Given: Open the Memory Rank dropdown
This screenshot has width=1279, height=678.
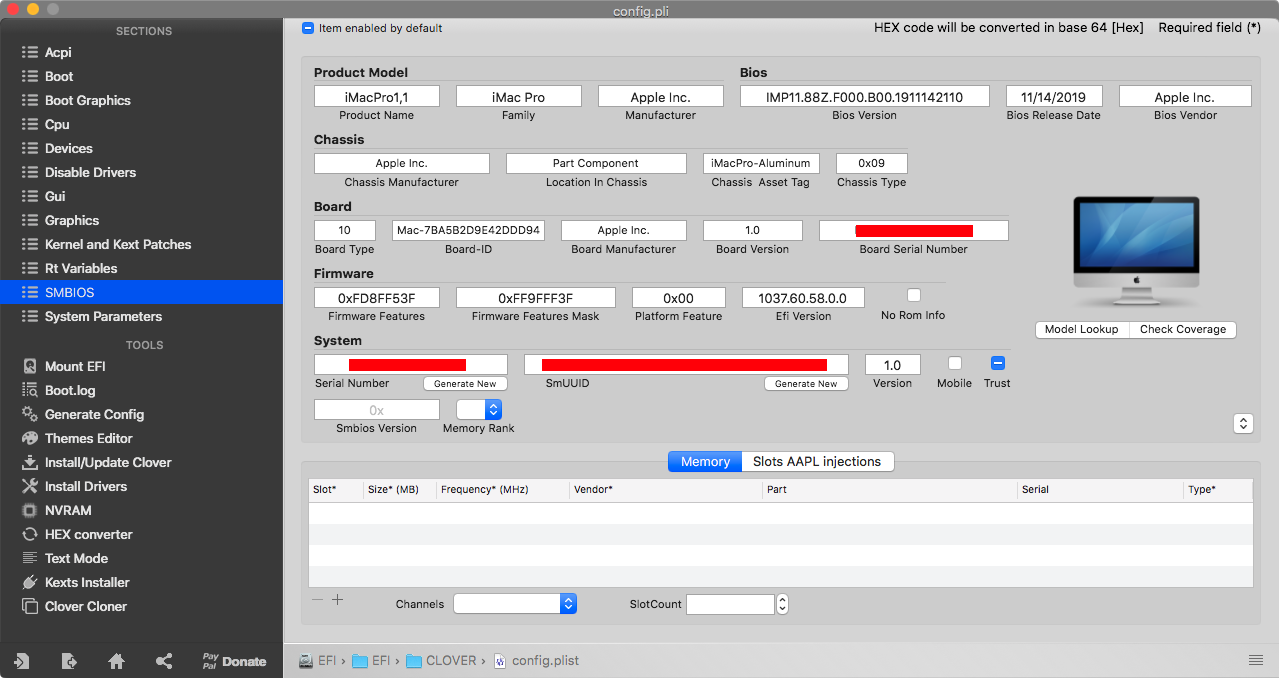Looking at the screenshot, I should pyautogui.click(x=479, y=409).
